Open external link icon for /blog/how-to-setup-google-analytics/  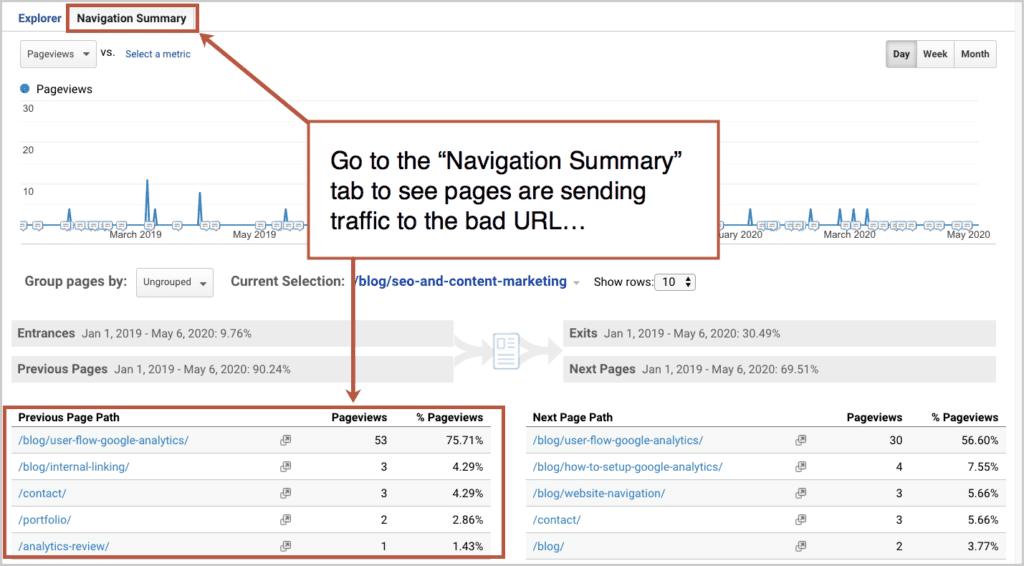pos(801,467)
